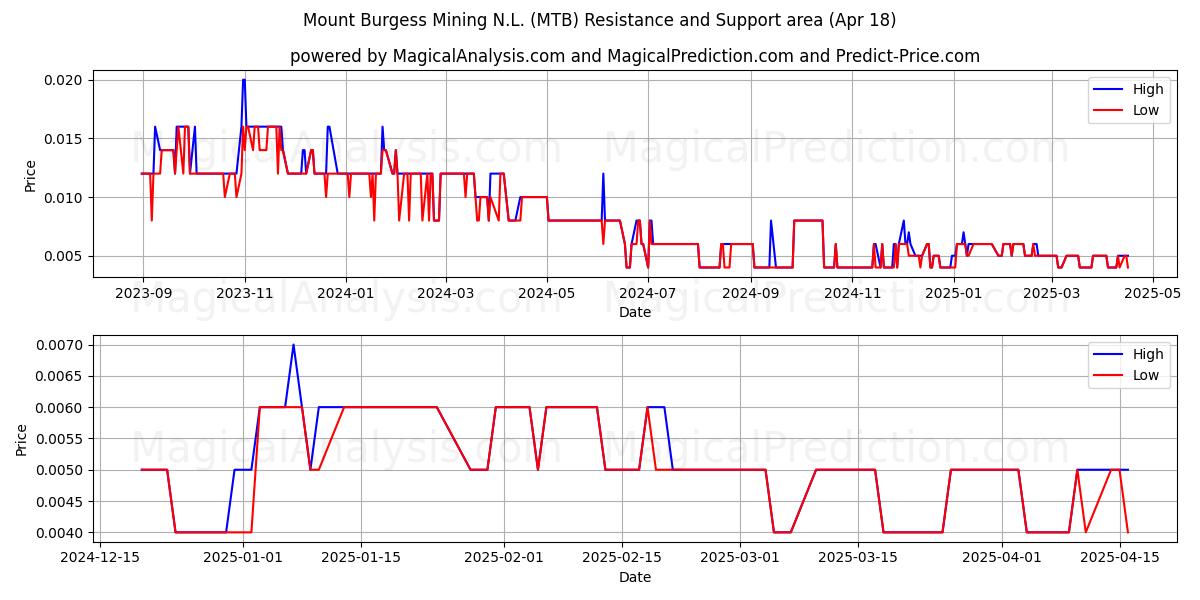Click the blue High line swatch in top legend

(1109, 90)
